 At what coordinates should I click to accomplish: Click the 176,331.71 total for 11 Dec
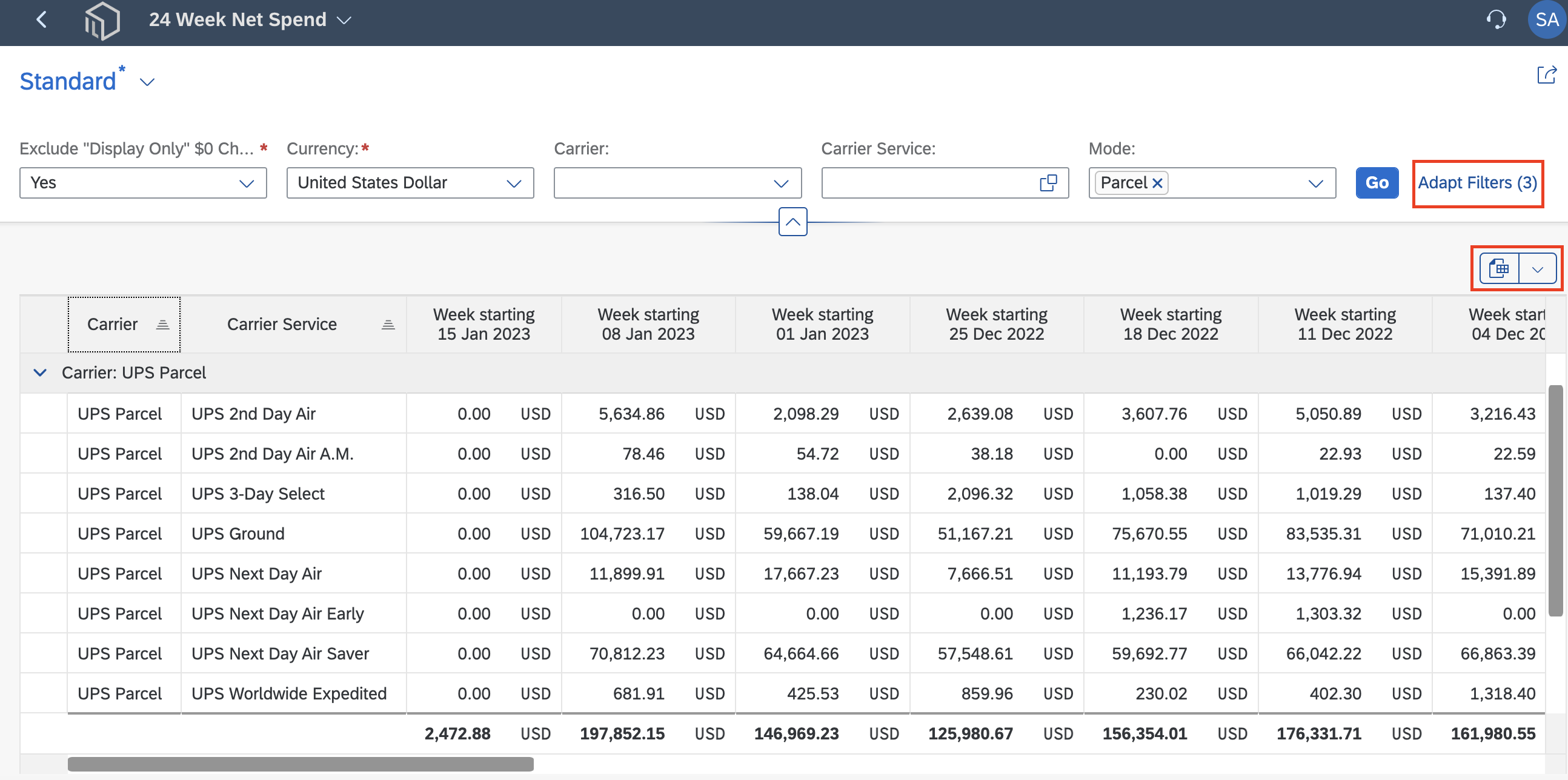click(1318, 734)
